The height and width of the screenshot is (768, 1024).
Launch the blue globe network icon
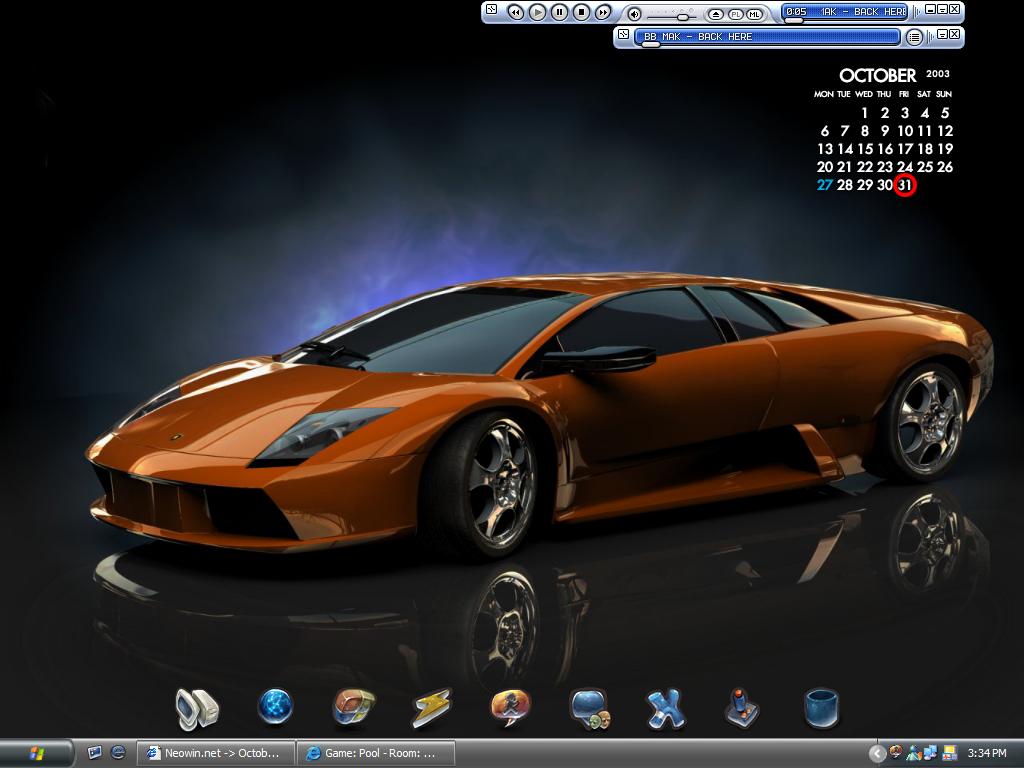(x=275, y=706)
